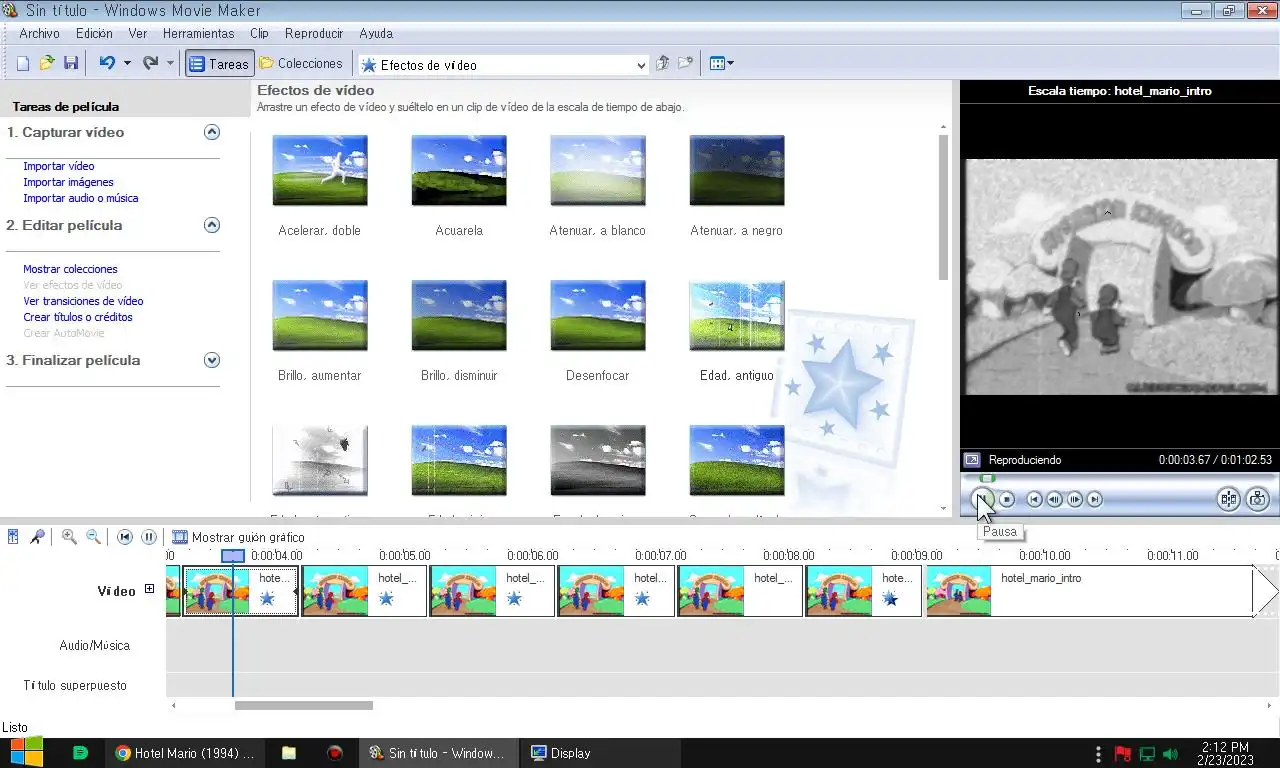
Task: Click Crear títulos o créditos link
Action: pos(78,317)
